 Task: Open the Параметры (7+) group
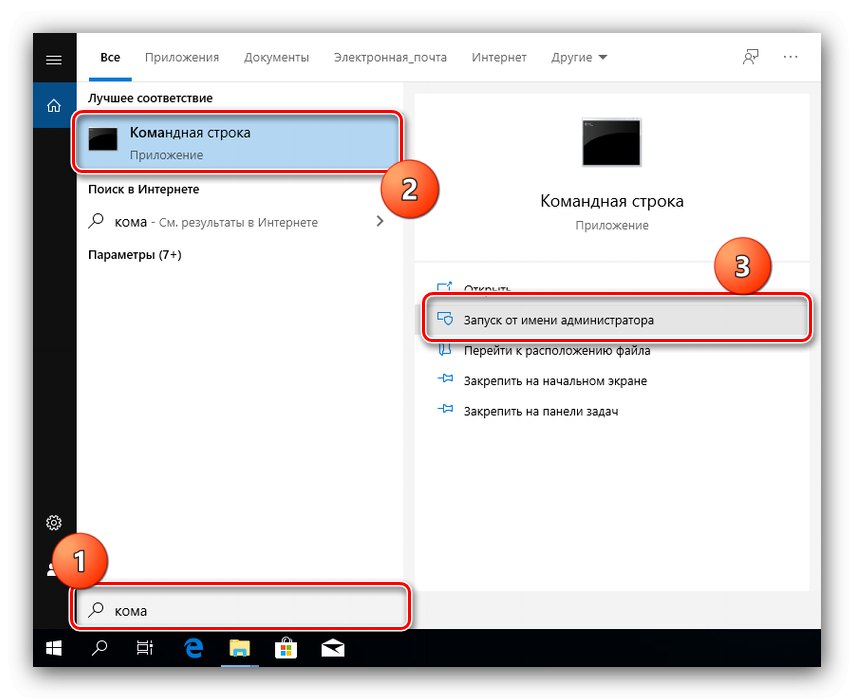(135, 255)
